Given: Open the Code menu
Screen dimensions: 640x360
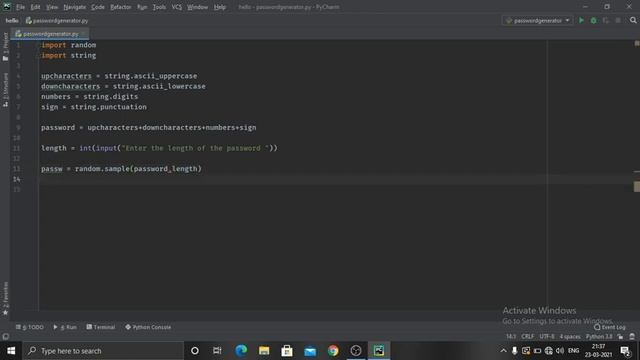Looking at the screenshot, I should [x=98, y=7].
